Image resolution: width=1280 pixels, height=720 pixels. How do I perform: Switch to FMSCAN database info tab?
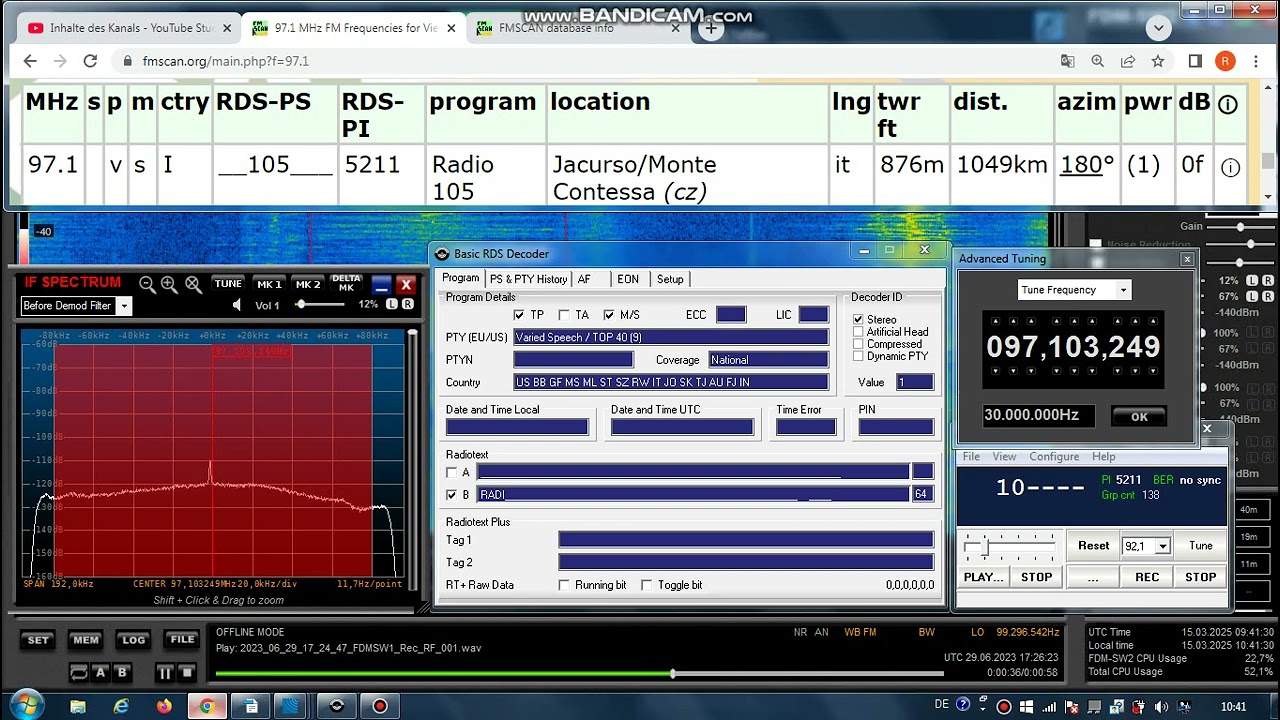(578, 28)
